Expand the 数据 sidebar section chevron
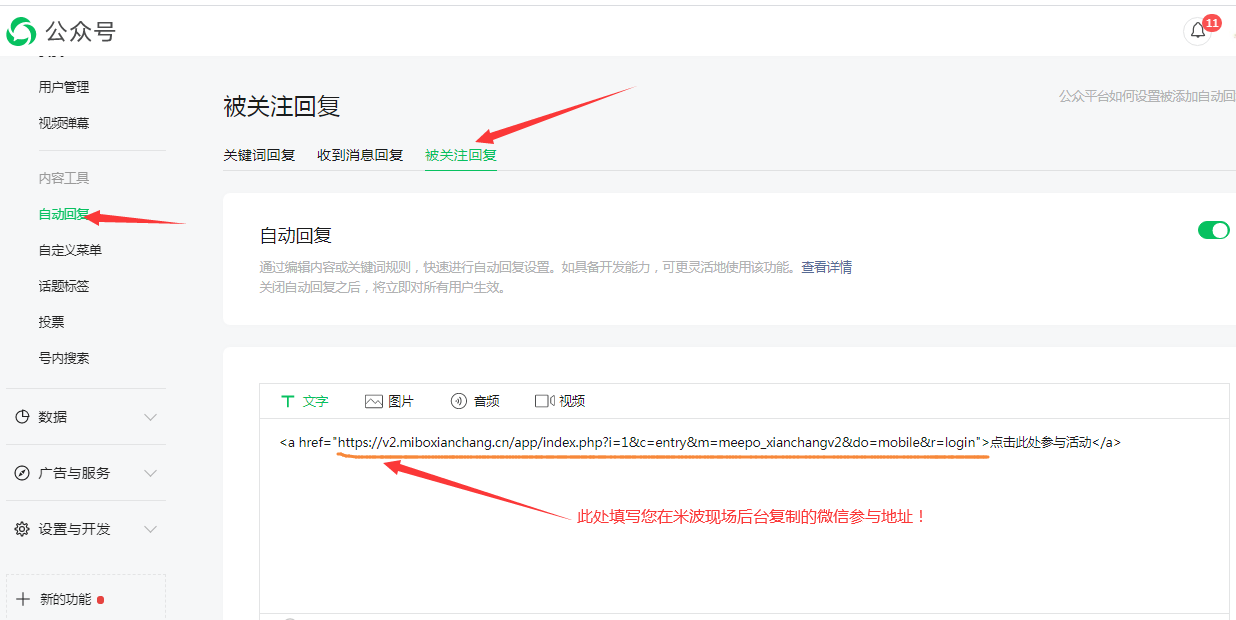The width and height of the screenshot is (1236, 620). (x=150, y=417)
